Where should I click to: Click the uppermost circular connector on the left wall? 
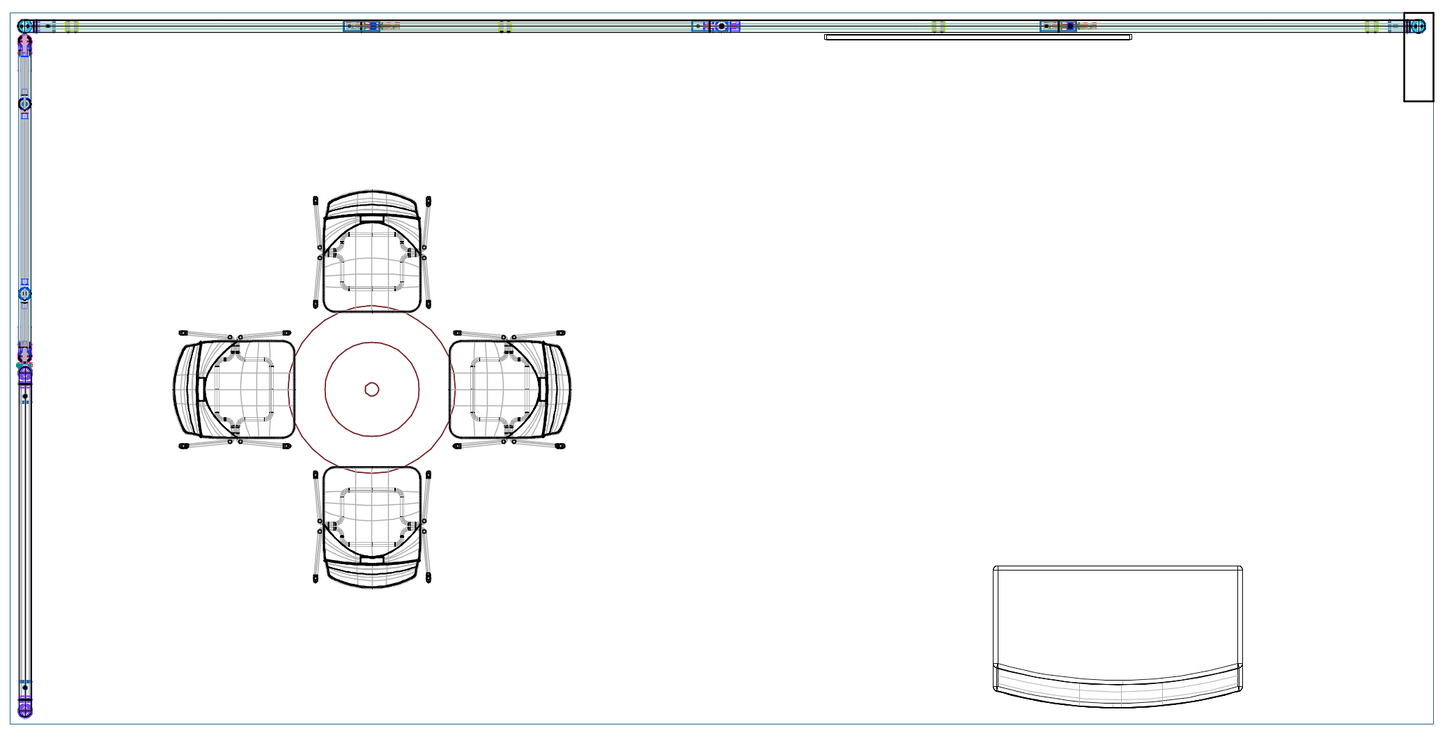pos(25,104)
